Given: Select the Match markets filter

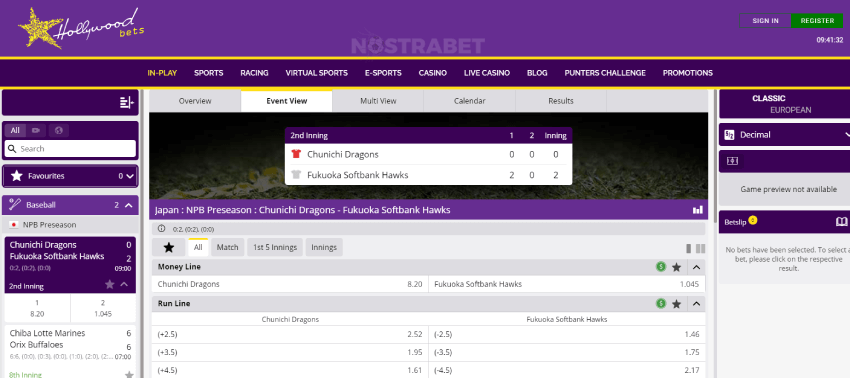Looking at the screenshot, I should pos(228,247).
